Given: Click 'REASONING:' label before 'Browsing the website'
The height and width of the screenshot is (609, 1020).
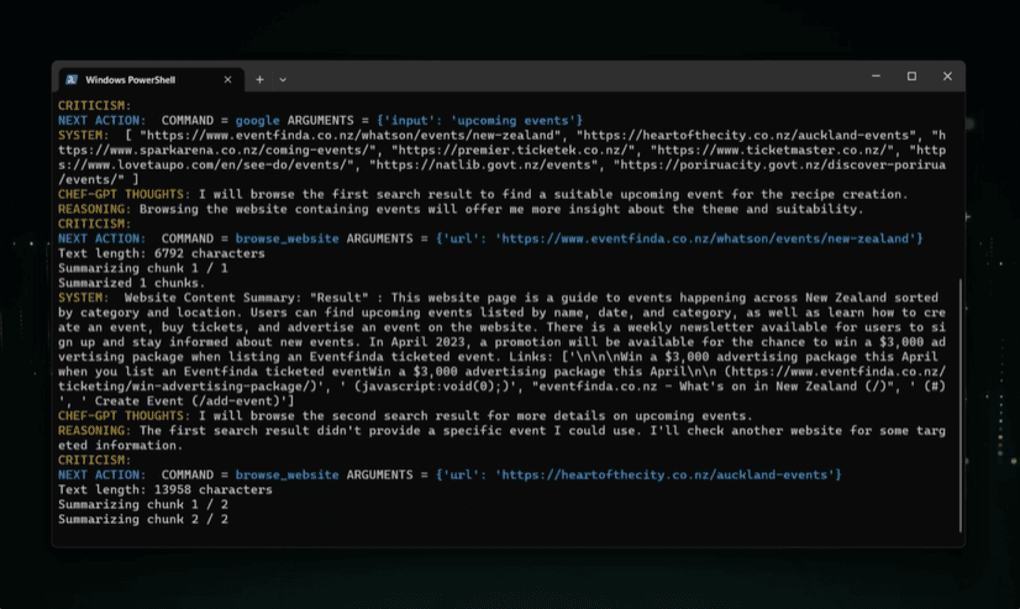Looking at the screenshot, I should 94,210.
